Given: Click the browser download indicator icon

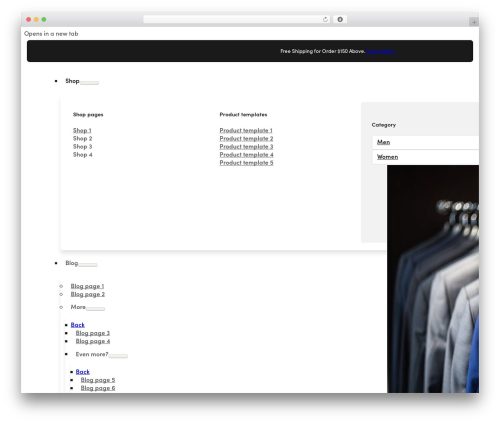Looking at the screenshot, I should [340, 20].
